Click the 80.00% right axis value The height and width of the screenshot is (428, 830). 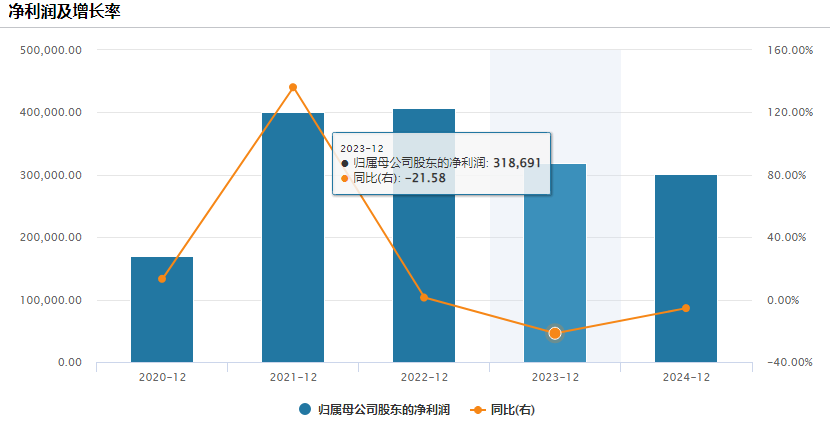pos(786,175)
